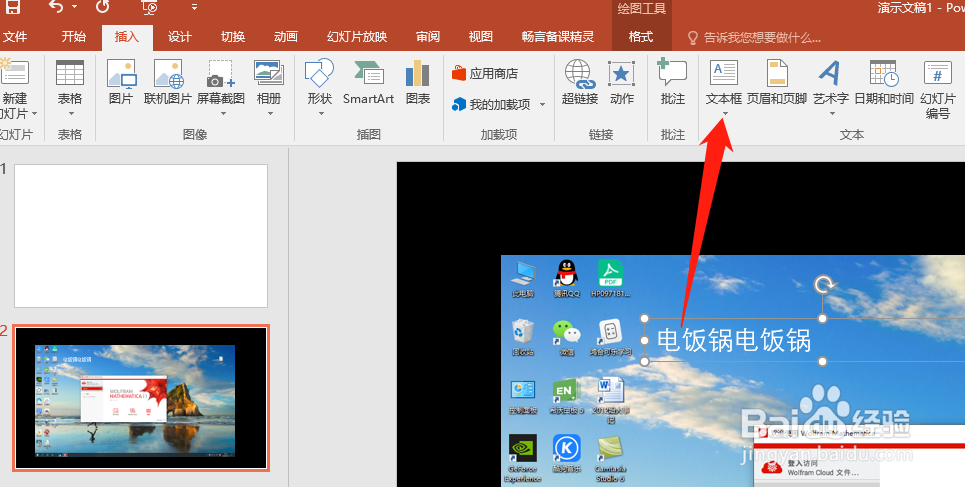Switch to the 开始 tab
This screenshot has width=965, height=487.
[74, 37]
